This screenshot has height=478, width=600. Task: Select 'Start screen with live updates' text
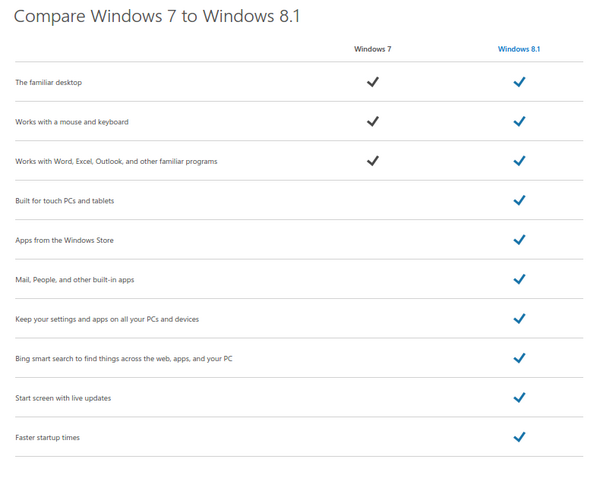63,398
